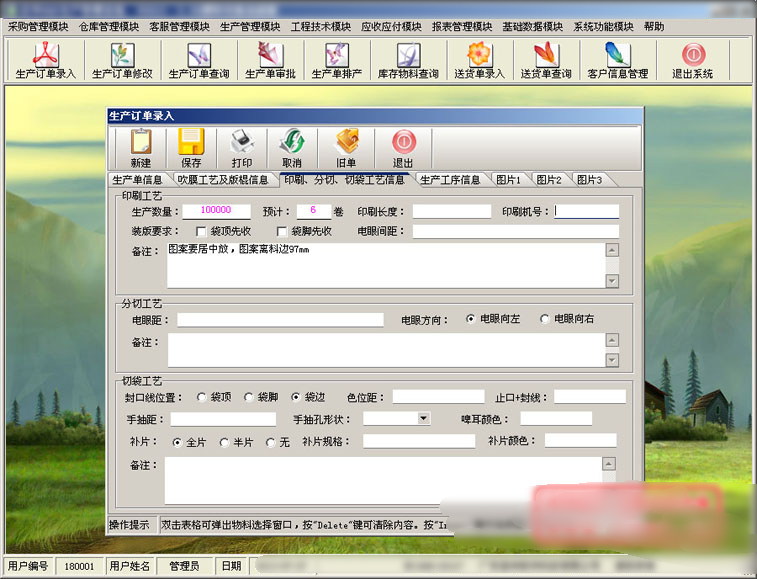This screenshot has height=579, width=757.
Task: Click 生产数量 input field
Action: point(216,211)
